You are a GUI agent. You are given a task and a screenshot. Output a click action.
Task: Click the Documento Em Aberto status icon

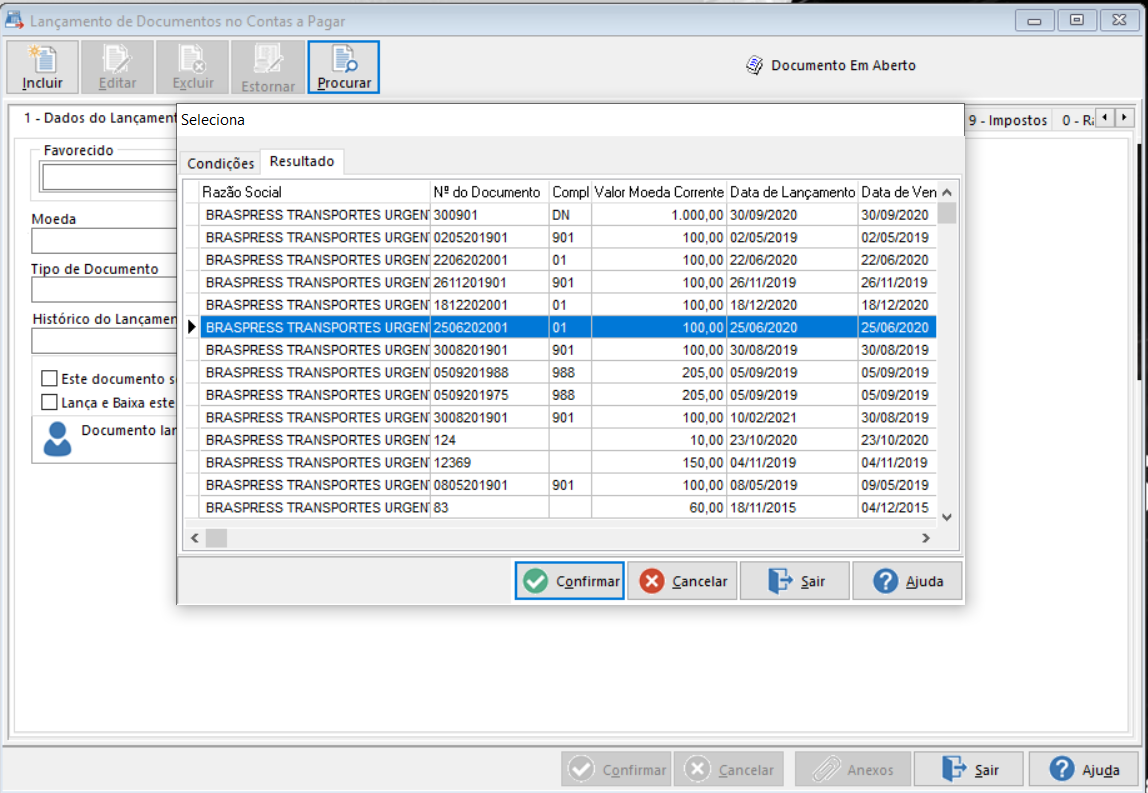pyautogui.click(x=754, y=65)
